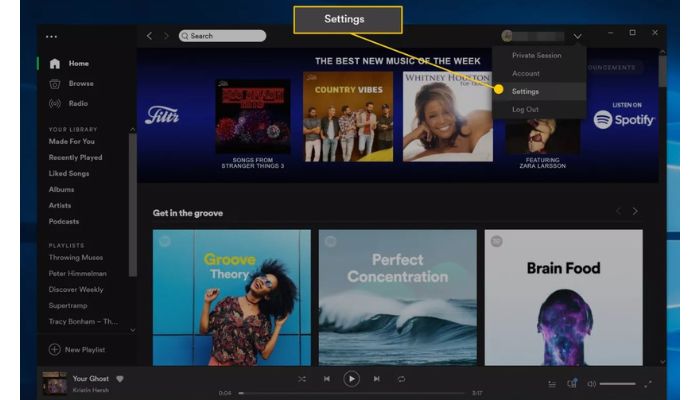The width and height of the screenshot is (700, 400).
Task: Open Radio in the sidebar
Action: [78, 104]
